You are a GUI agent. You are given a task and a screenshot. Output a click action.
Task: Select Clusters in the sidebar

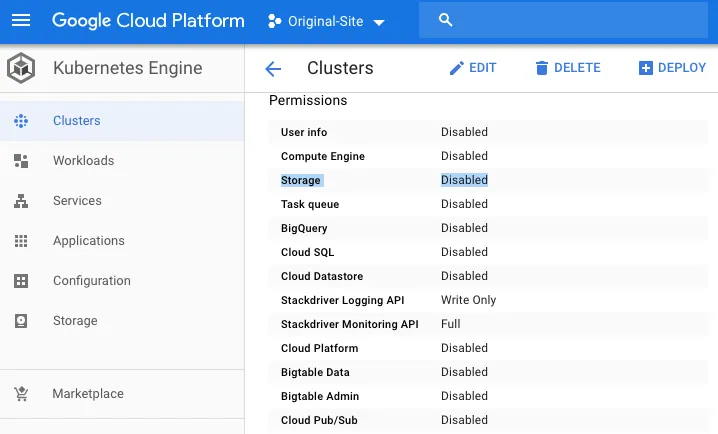point(77,121)
